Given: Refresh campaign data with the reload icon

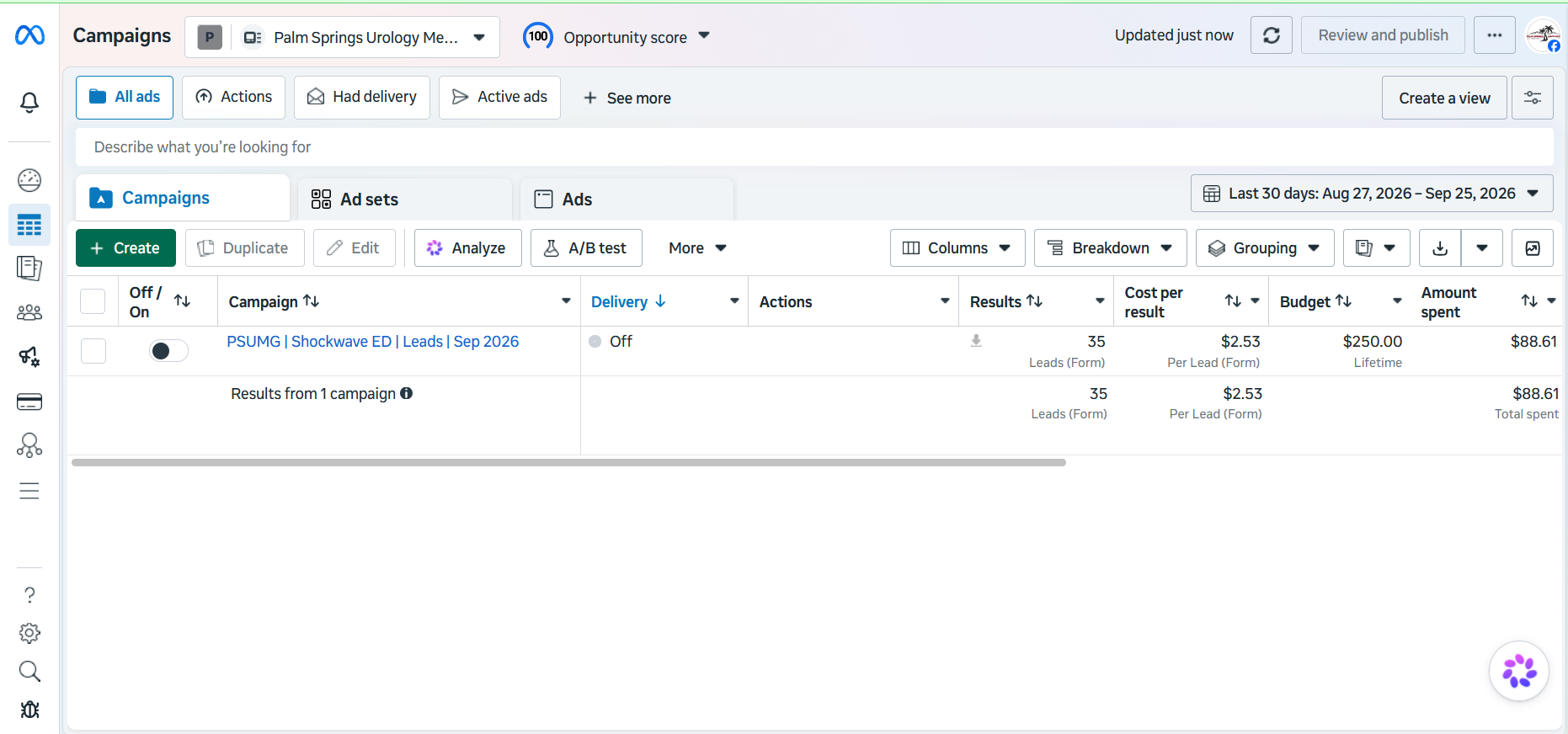Looking at the screenshot, I should click(x=1272, y=35).
